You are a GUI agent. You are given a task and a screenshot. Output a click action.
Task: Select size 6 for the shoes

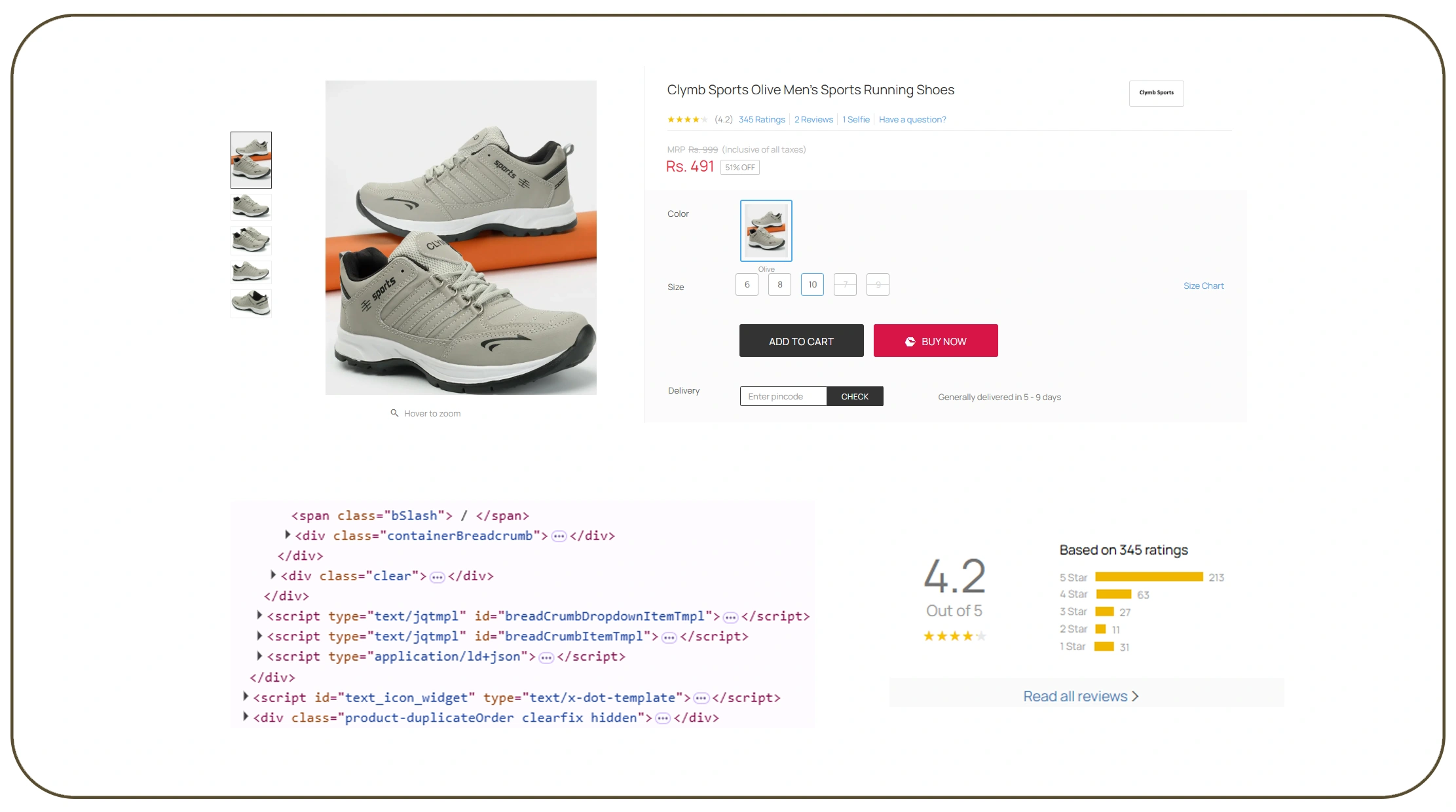coord(746,284)
